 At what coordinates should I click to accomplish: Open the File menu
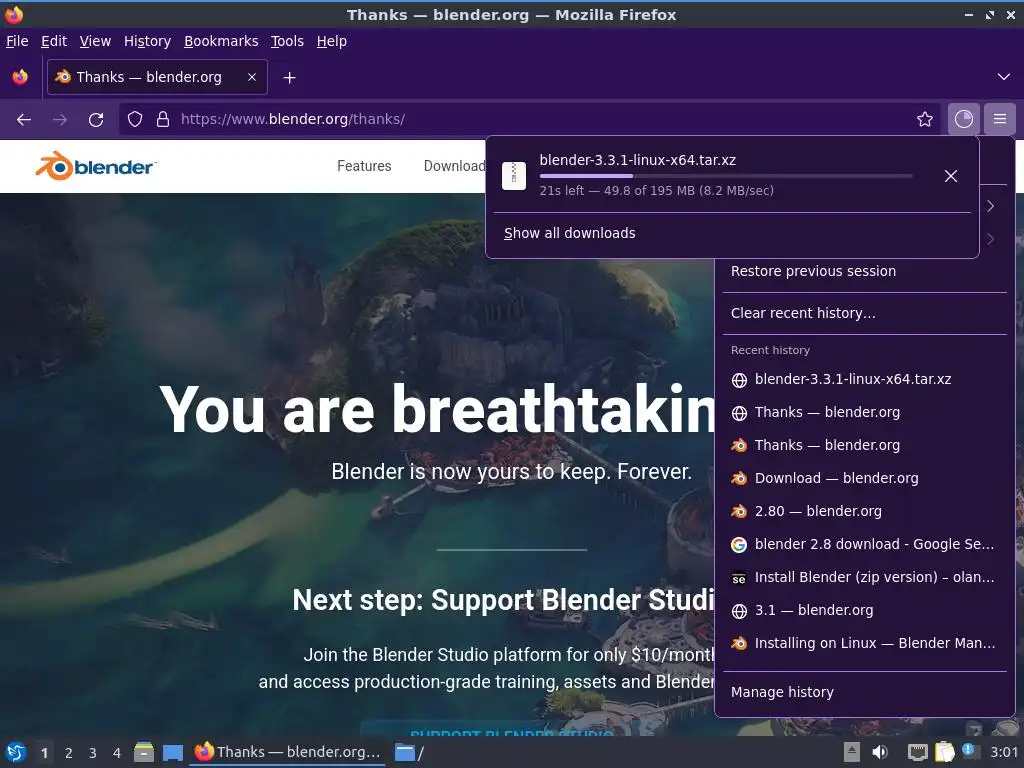click(17, 41)
